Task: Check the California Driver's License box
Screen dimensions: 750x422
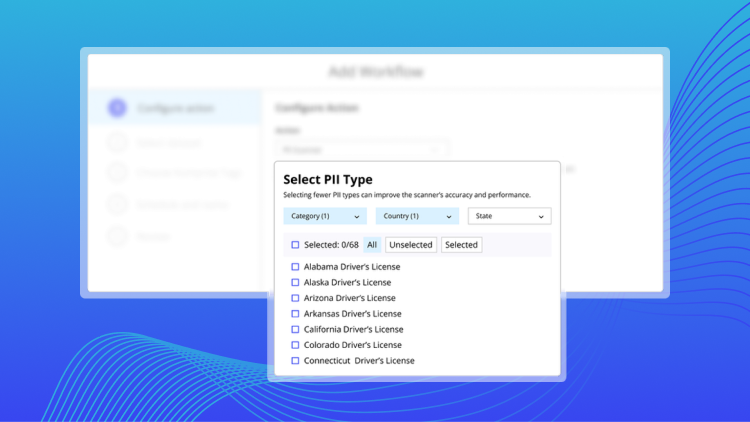Action: (x=295, y=329)
